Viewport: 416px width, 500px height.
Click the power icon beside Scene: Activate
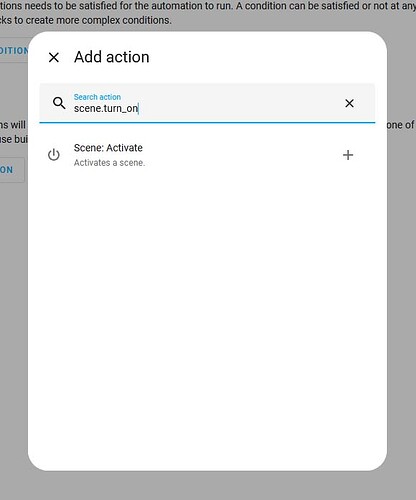tap(54, 155)
